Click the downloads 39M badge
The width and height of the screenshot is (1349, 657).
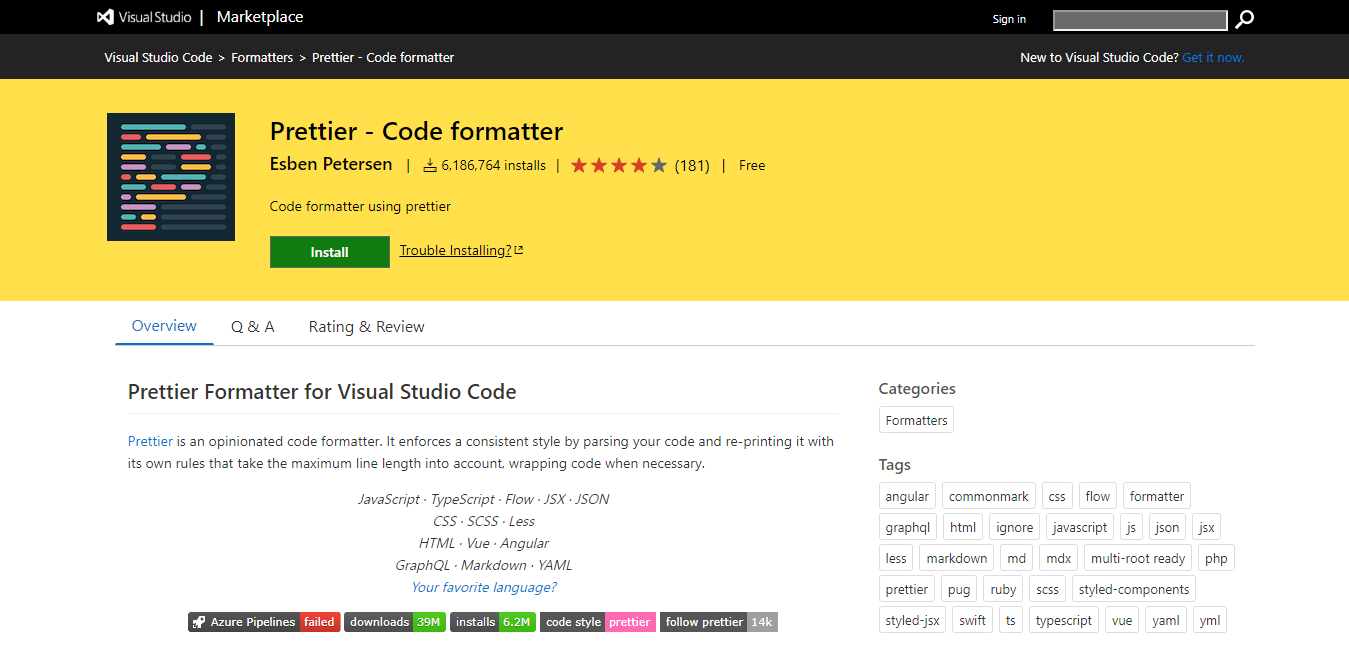pyautogui.click(x=395, y=622)
